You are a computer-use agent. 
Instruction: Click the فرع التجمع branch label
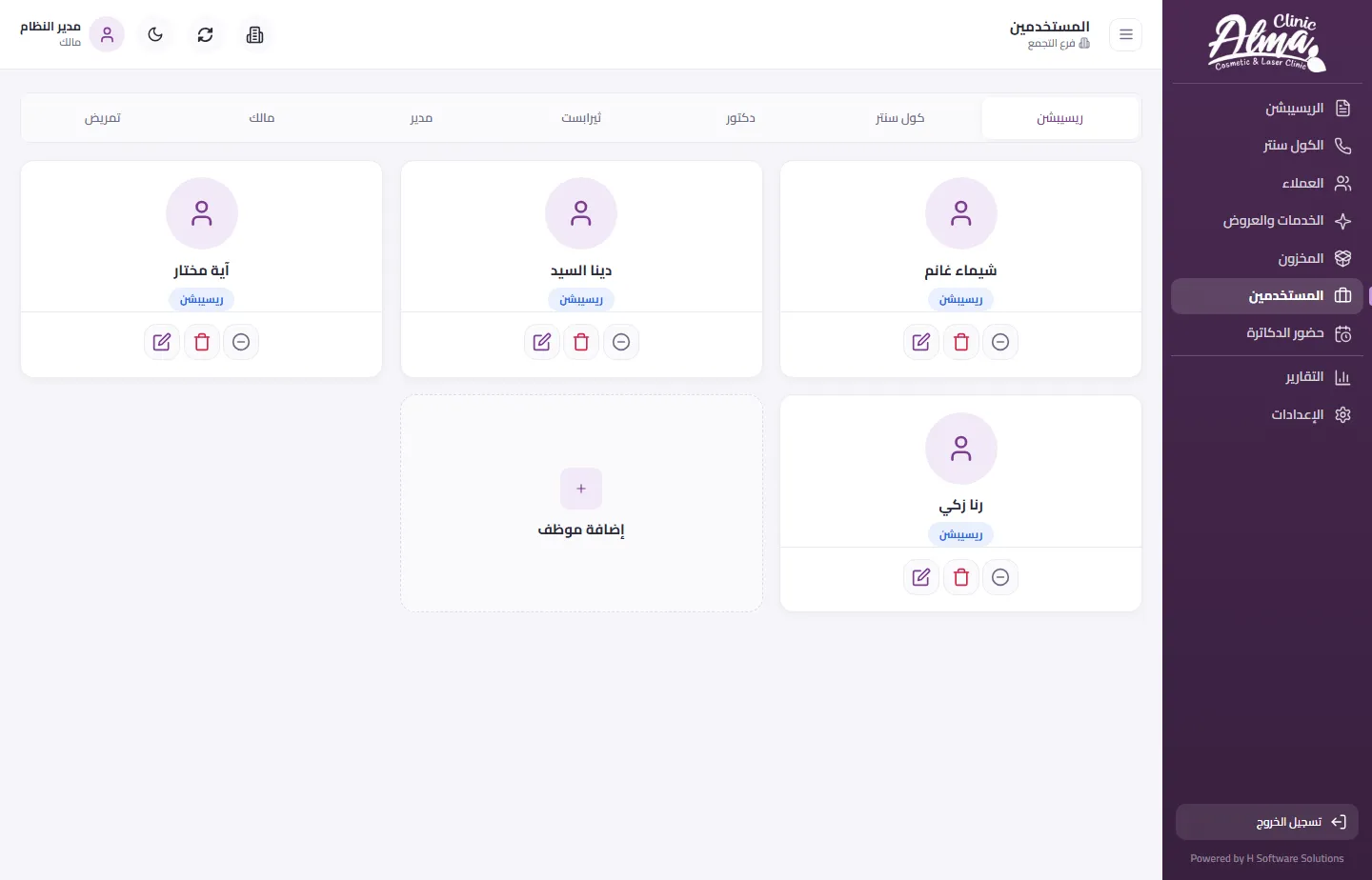1059,44
